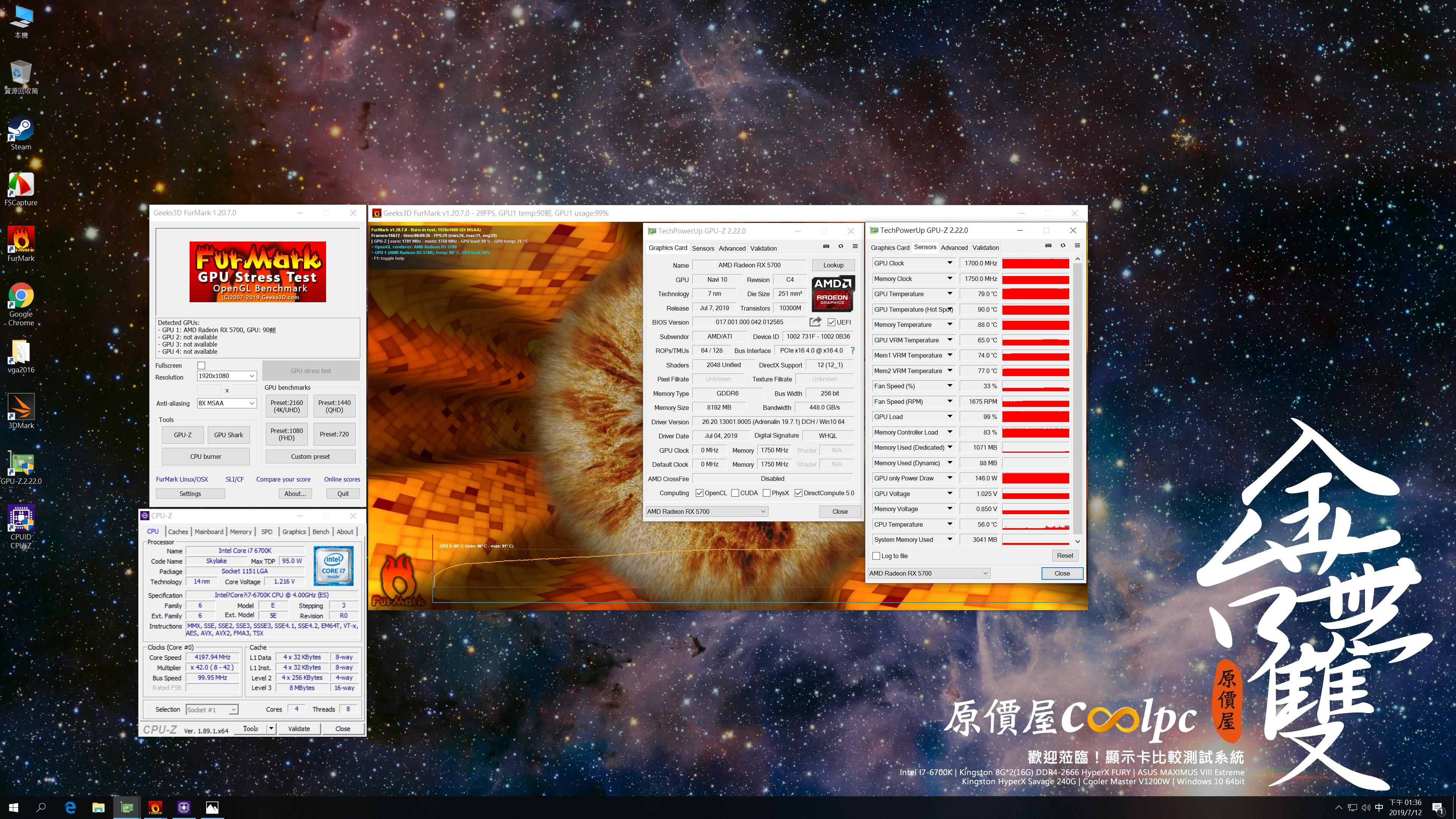Open GPU-Z.2.22.0 desktop icon

coord(21,468)
